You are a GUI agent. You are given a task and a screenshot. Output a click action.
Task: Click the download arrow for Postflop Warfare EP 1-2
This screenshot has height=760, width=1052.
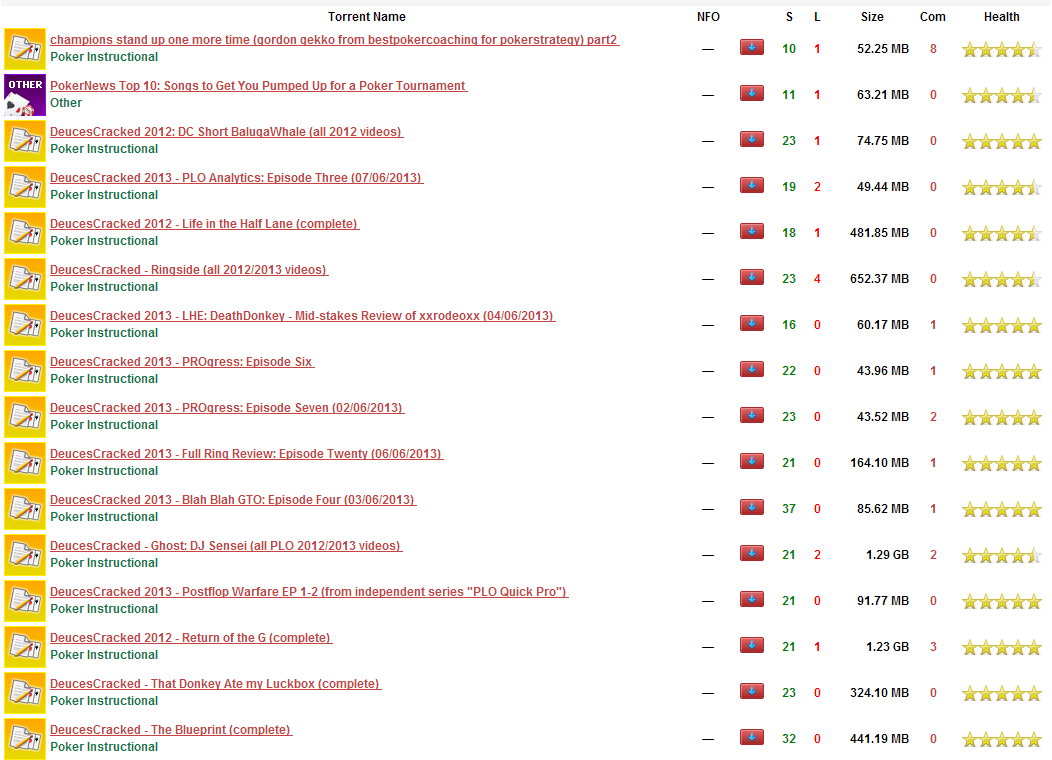(751, 599)
